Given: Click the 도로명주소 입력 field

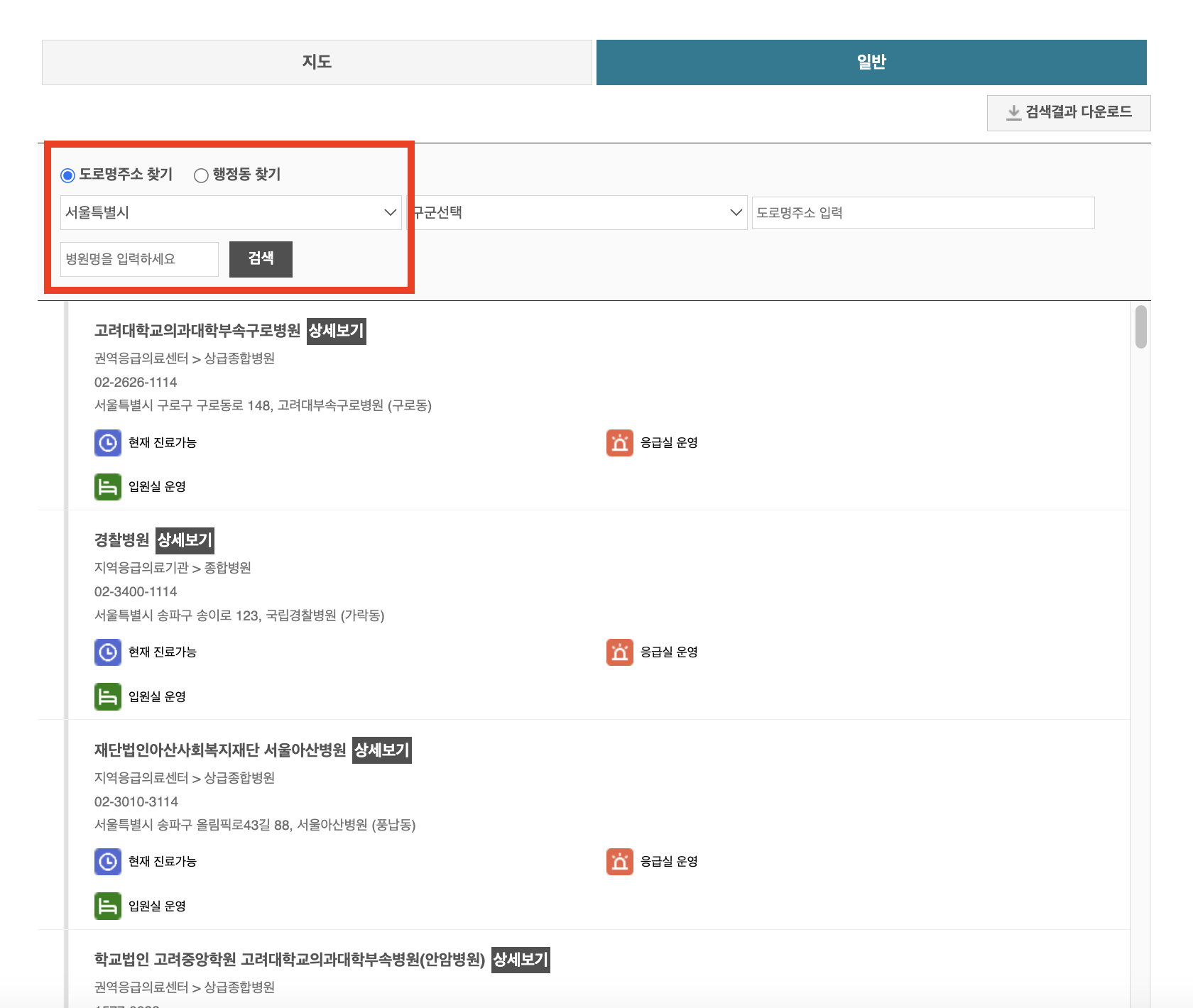Looking at the screenshot, I should [923, 212].
